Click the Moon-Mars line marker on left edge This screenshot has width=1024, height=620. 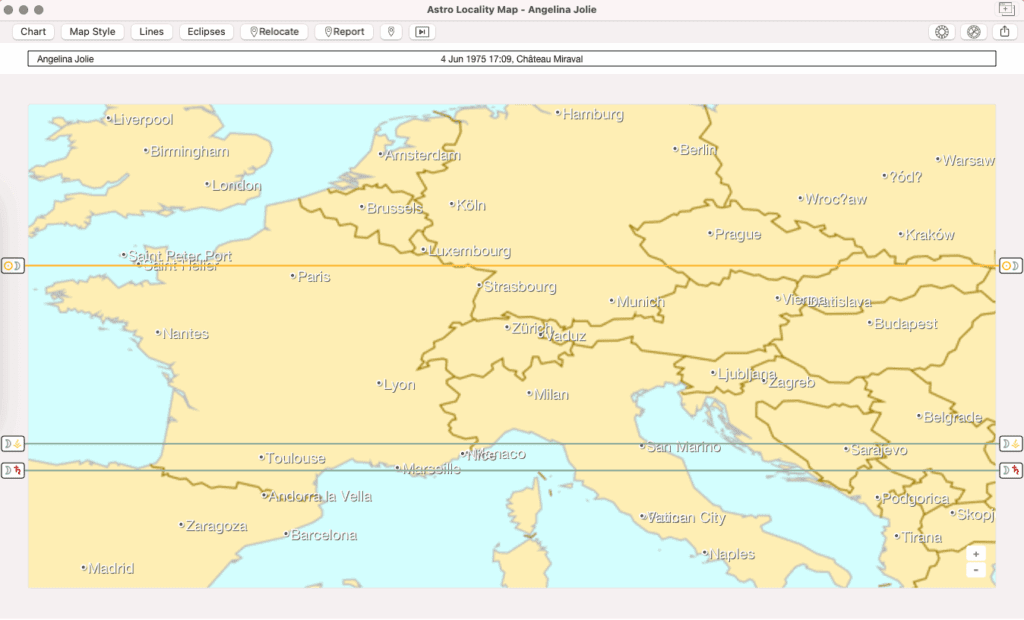[12, 470]
